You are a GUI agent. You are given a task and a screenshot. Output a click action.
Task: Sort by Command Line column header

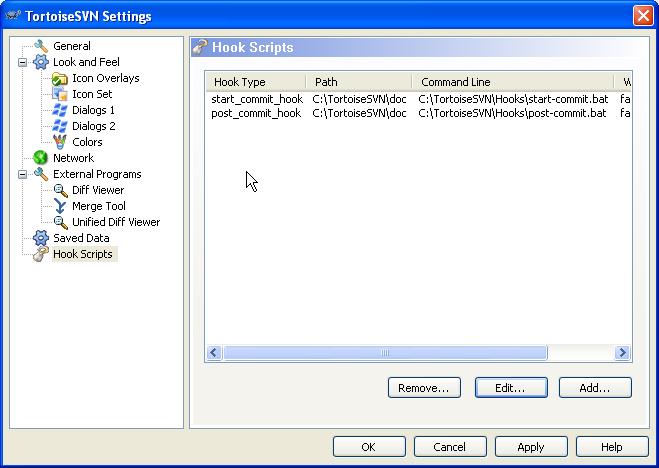pyautogui.click(x=513, y=82)
